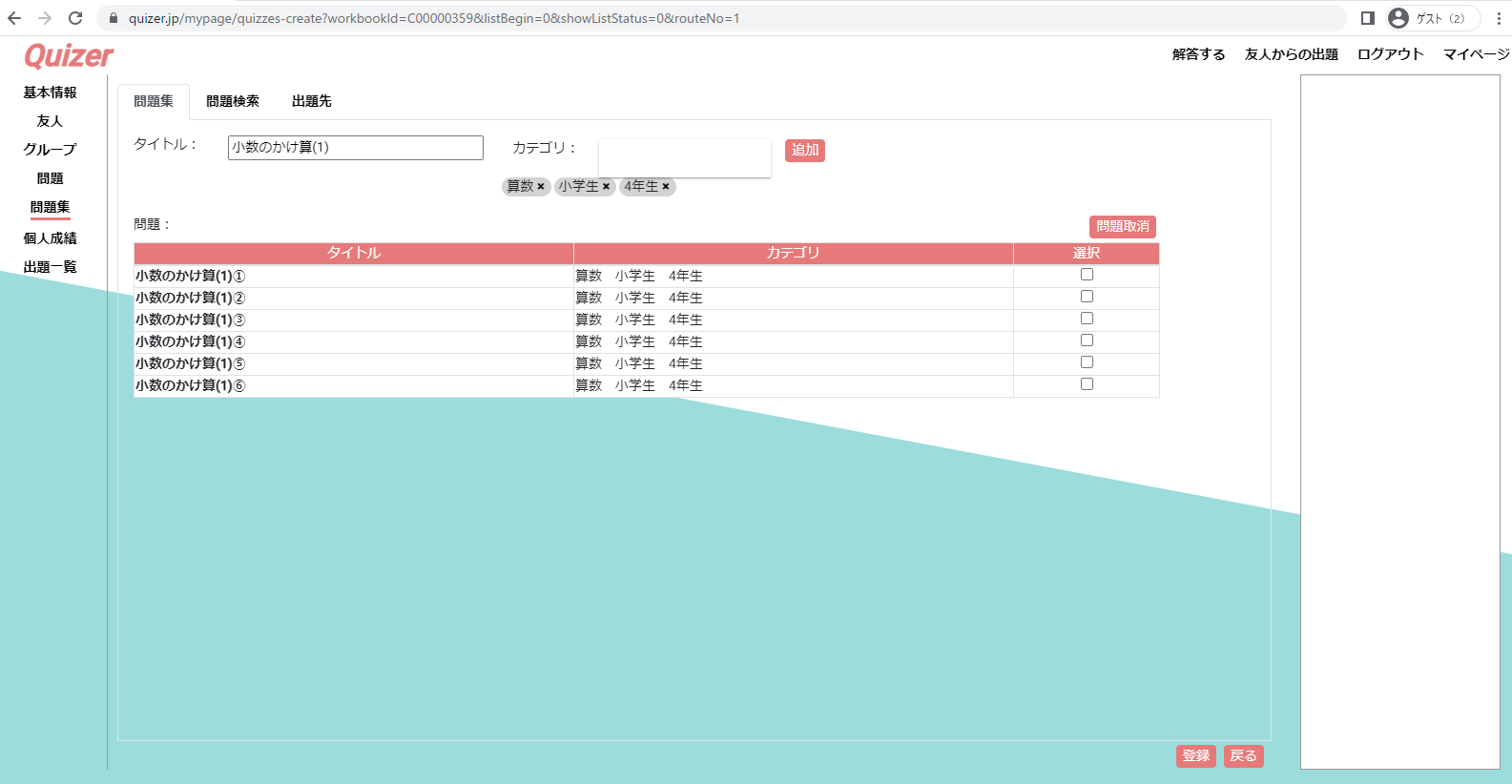Select the row title 小数のかけ算(1)⑤
Viewport: 1512px width, 784px height.
tap(190, 363)
